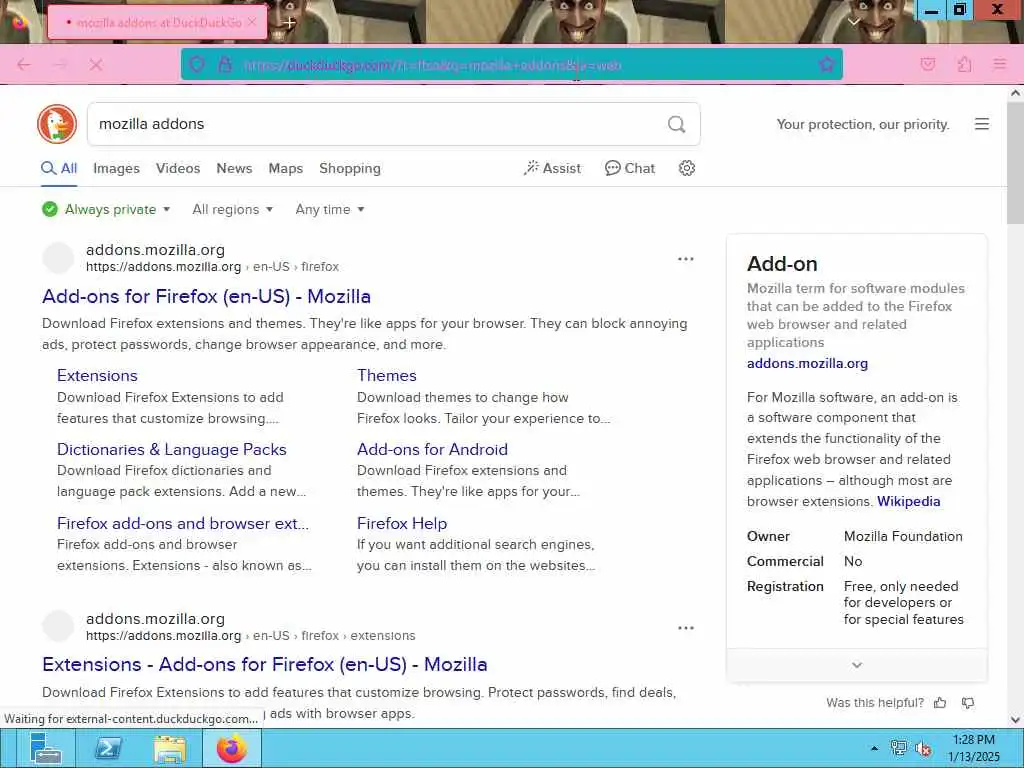Screen dimensions: 1024x768
Task: Open PowerShell from the taskbar
Action: pos(108,748)
